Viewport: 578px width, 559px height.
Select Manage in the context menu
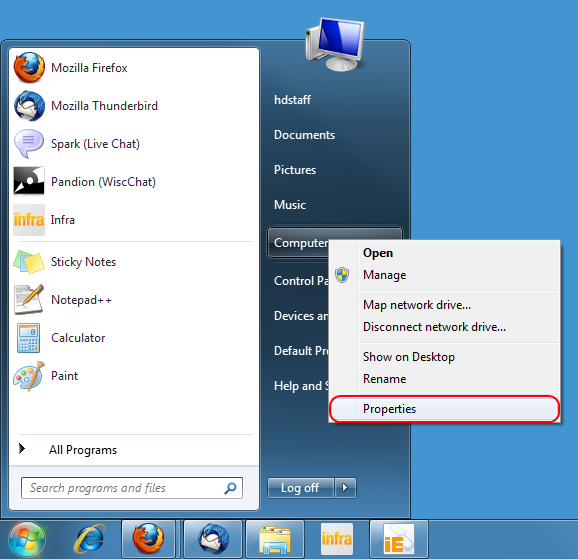pyautogui.click(x=444, y=275)
